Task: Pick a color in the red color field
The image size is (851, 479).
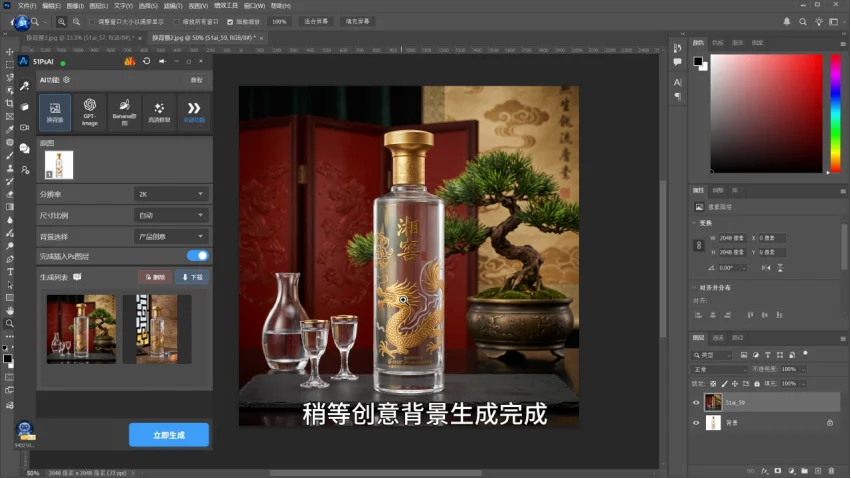Action: click(x=766, y=113)
